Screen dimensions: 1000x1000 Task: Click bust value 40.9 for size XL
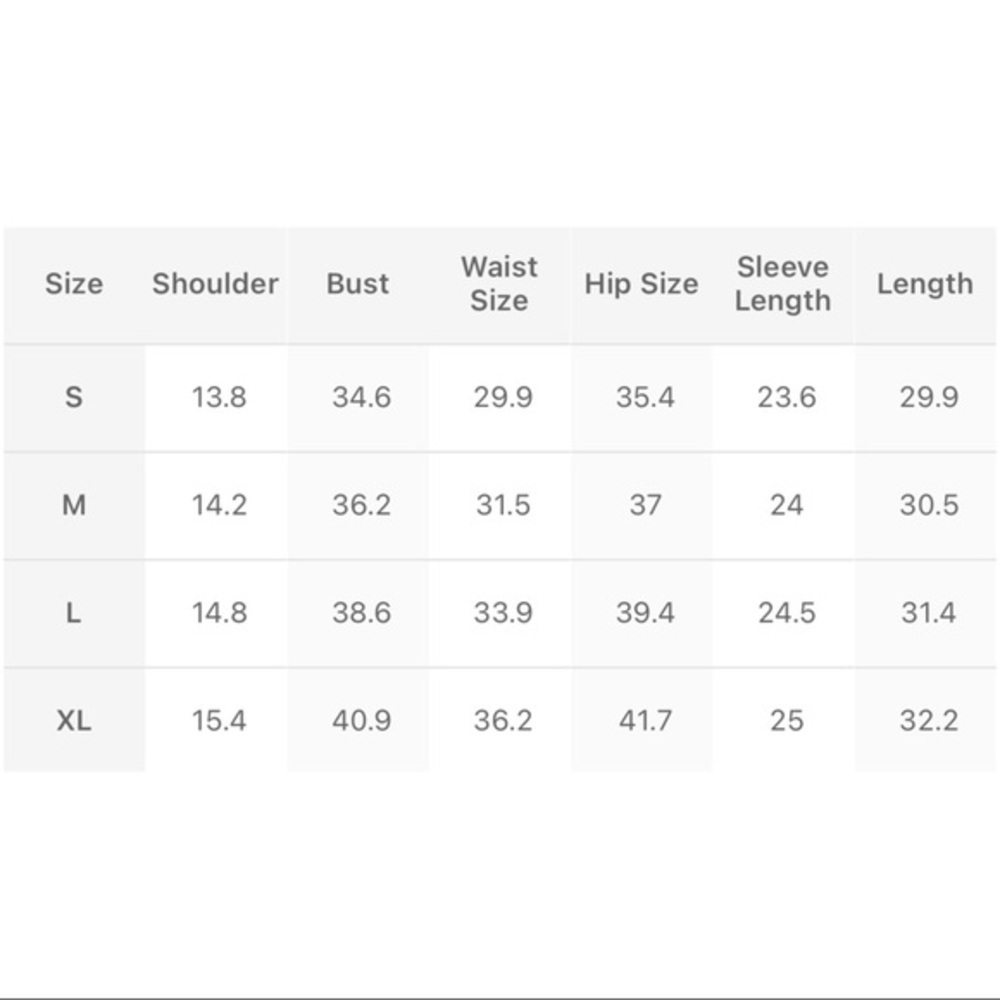tap(361, 720)
